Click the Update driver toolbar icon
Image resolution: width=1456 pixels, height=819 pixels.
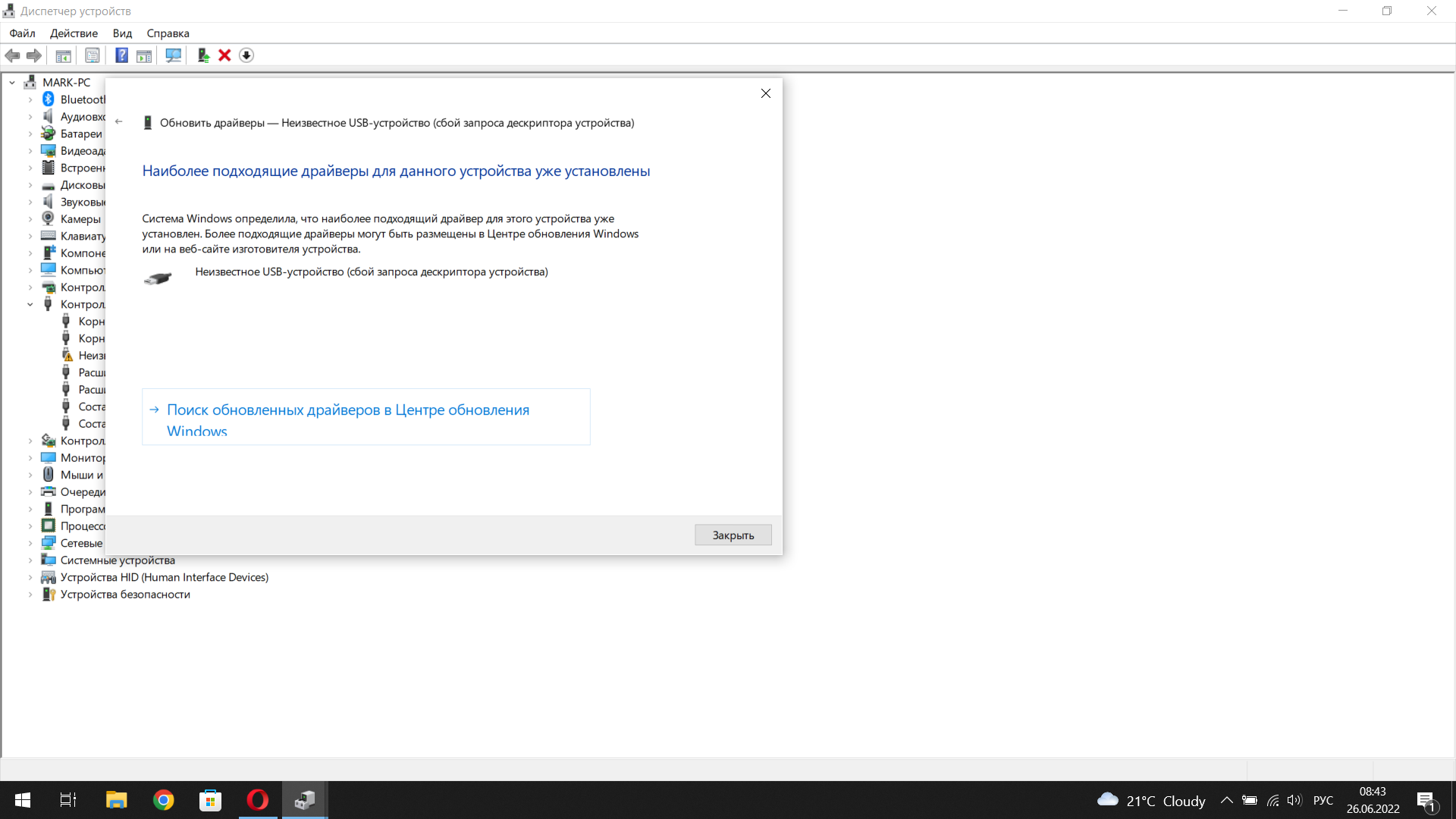click(203, 55)
